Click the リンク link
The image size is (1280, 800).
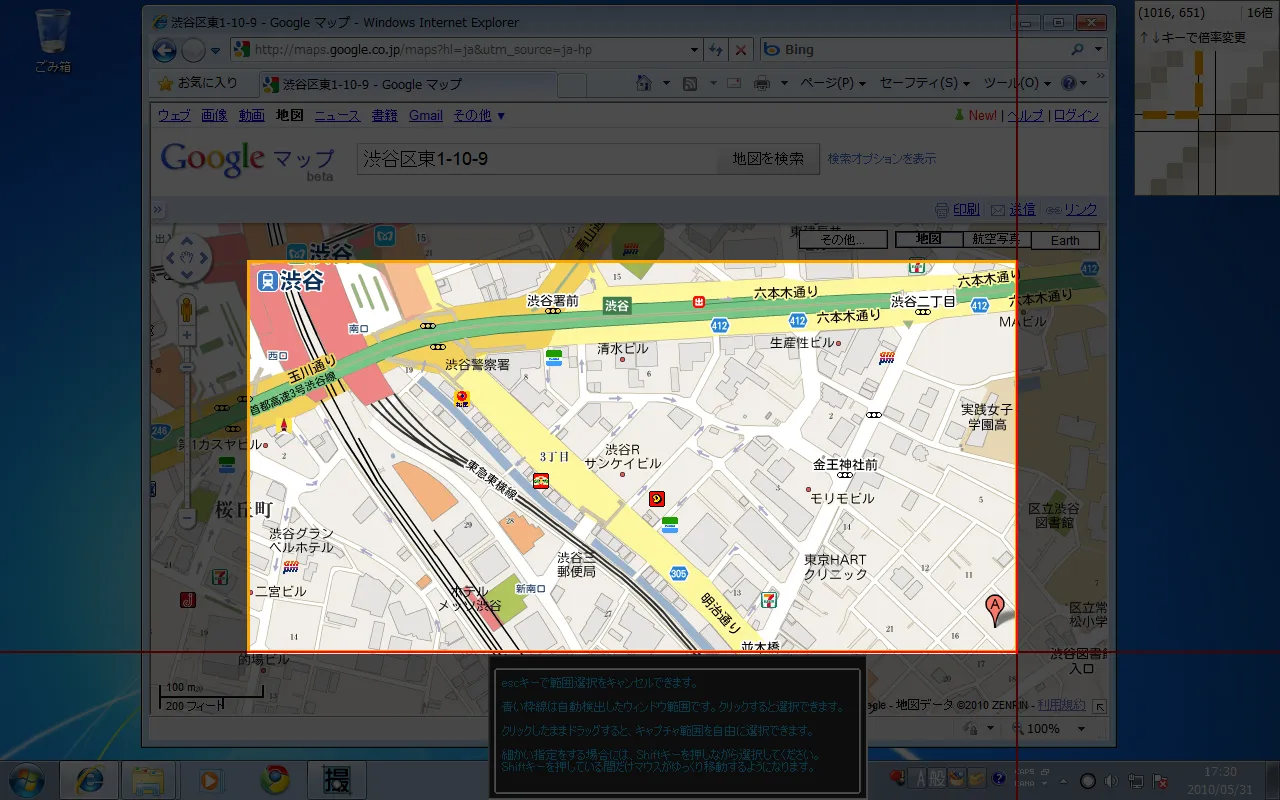(1080, 210)
